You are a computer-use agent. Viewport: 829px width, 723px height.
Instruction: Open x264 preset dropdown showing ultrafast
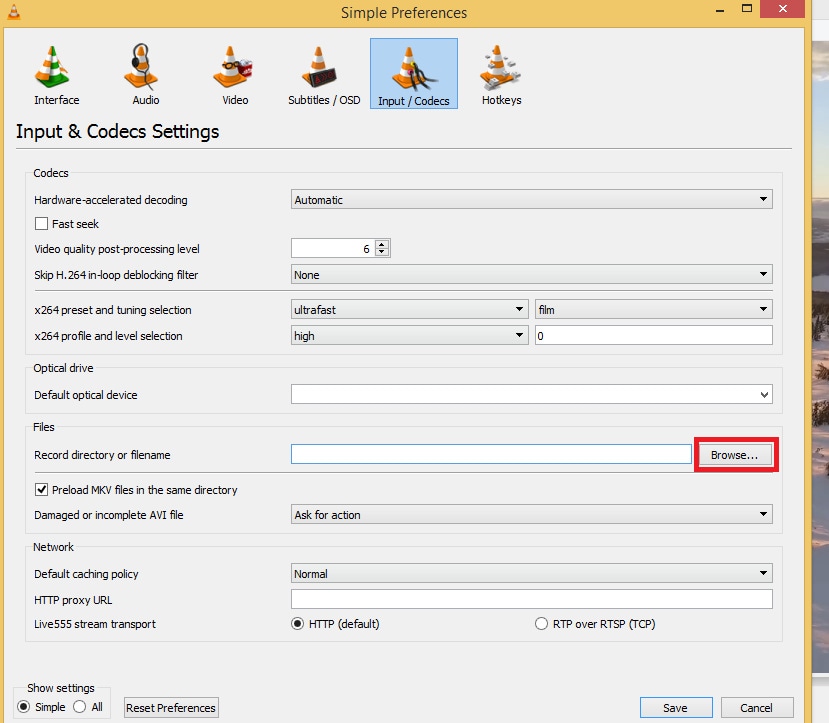(409, 309)
